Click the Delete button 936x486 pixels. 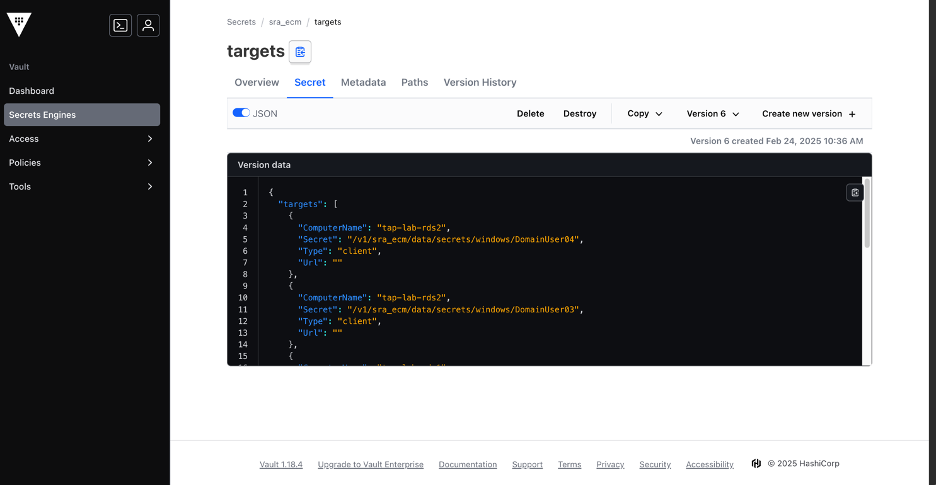[x=531, y=113]
